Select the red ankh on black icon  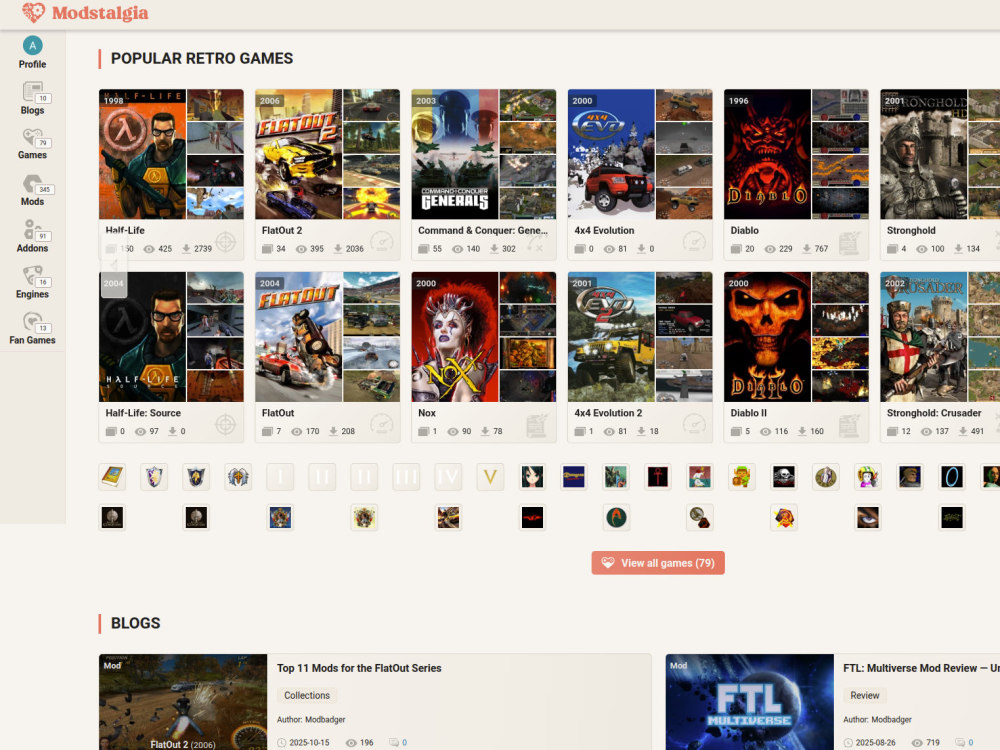coord(658,476)
